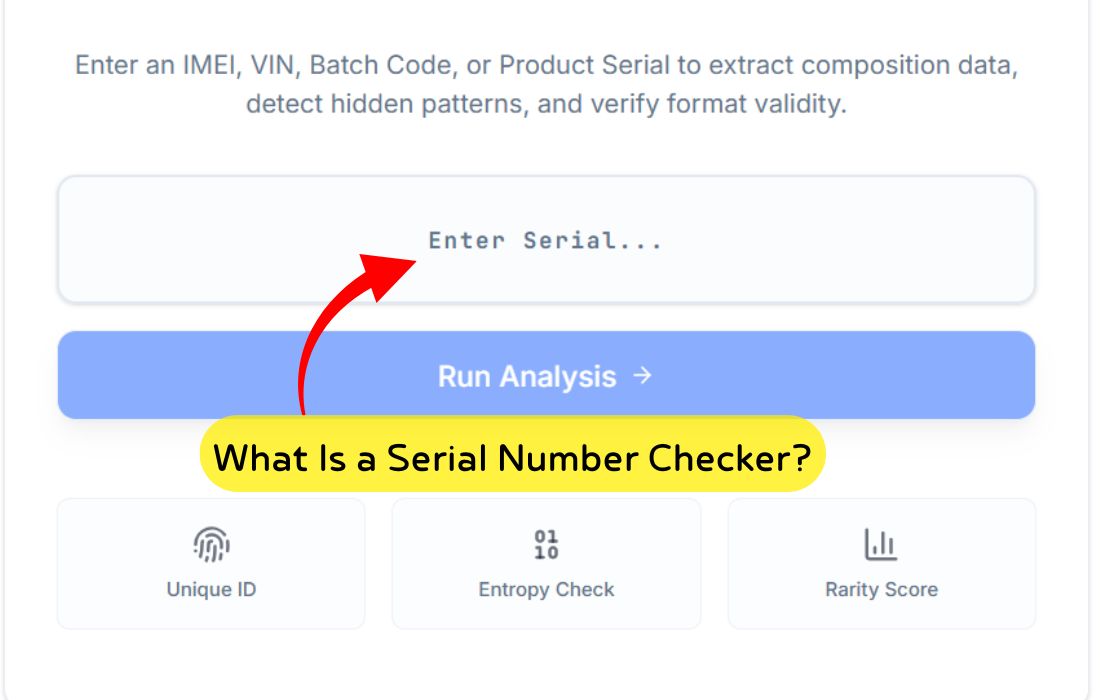Viewport: 1100px width, 700px height.
Task: Select the fingerprint icon above Unique ID text
Action: pos(211,544)
